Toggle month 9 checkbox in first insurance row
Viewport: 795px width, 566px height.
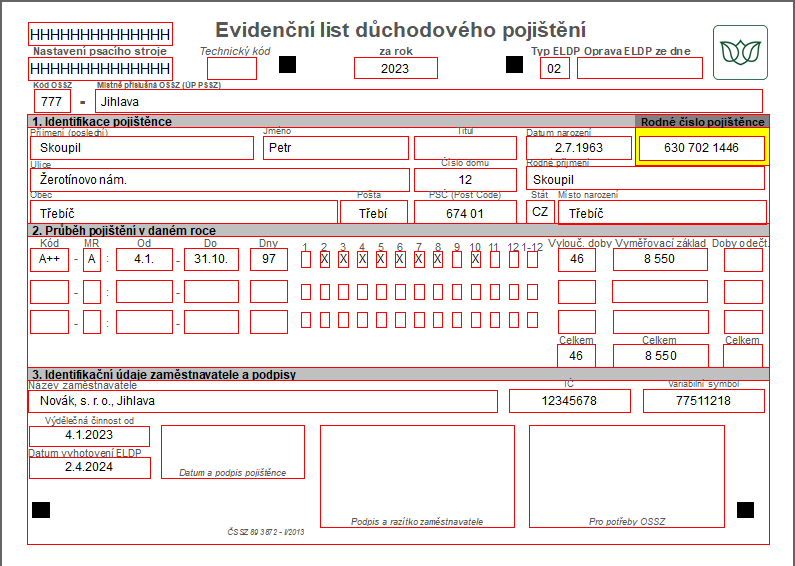pos(457,260)
